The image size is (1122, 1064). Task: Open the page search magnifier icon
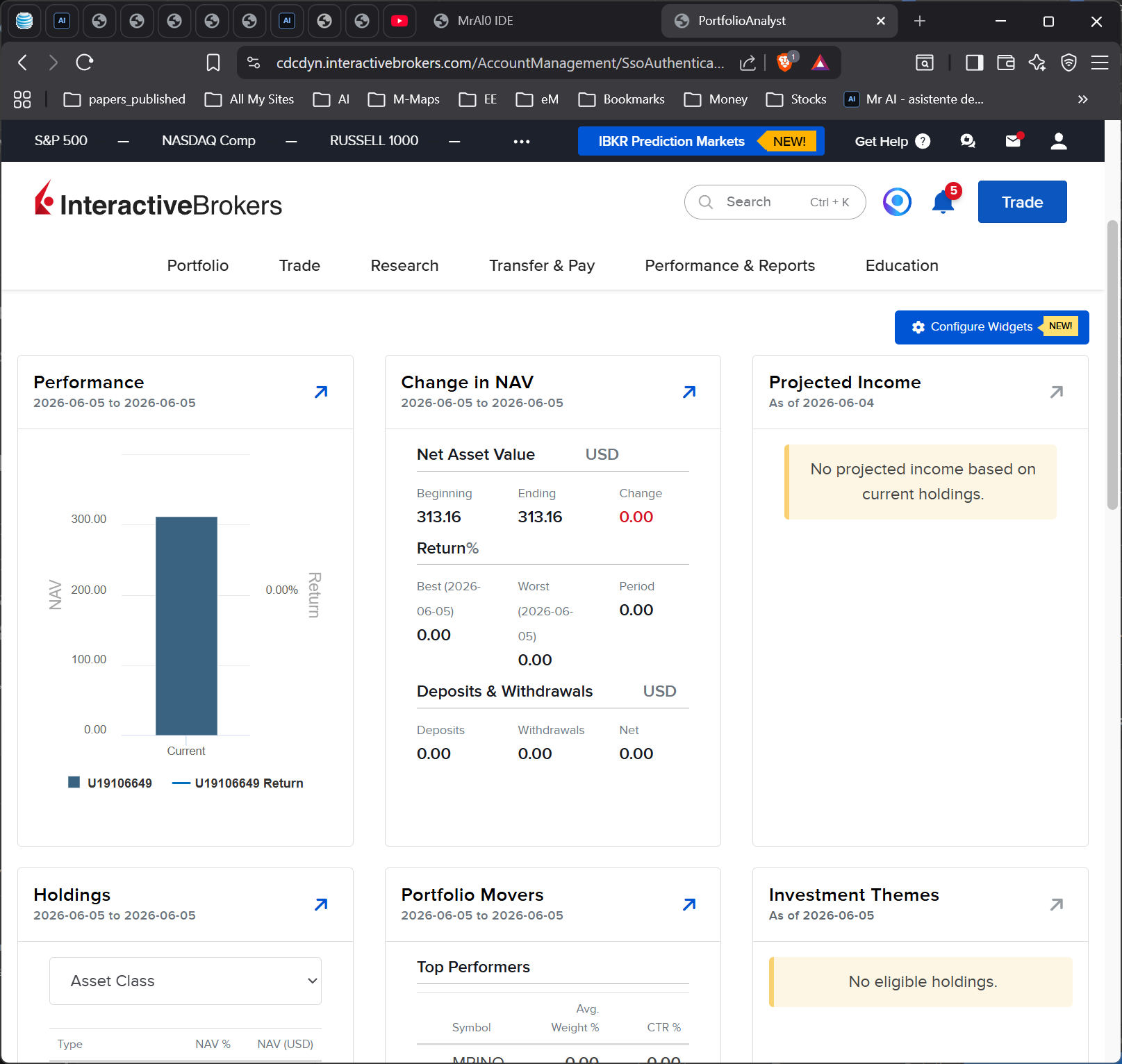(x=925, y=63)
